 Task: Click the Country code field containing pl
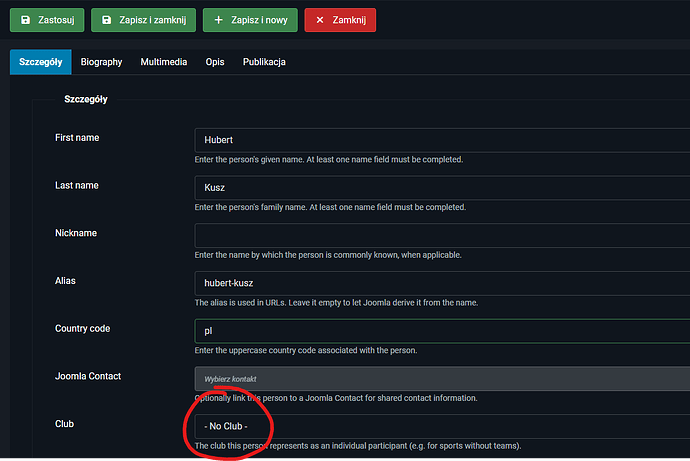(x=442, y=331)
